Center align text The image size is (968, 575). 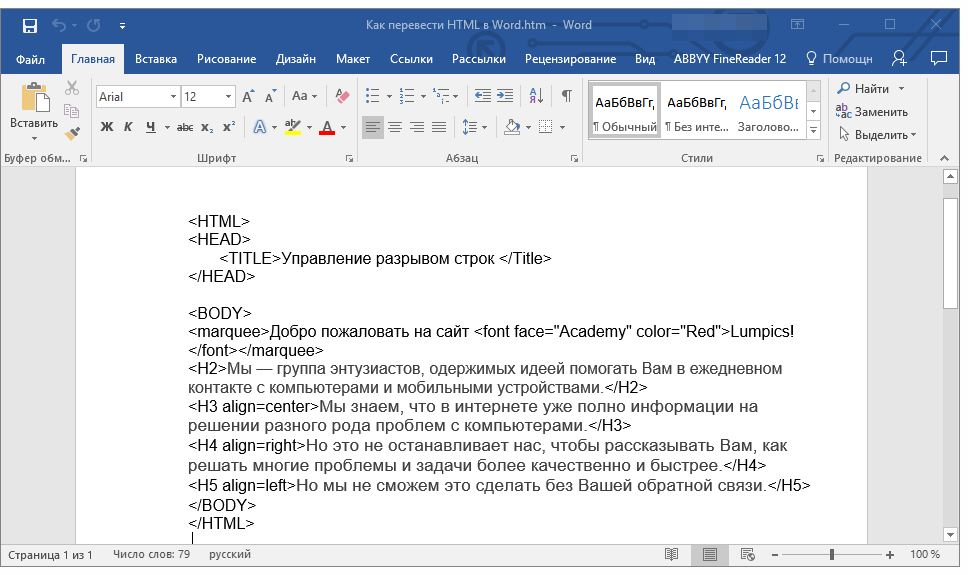click(395, 127)
